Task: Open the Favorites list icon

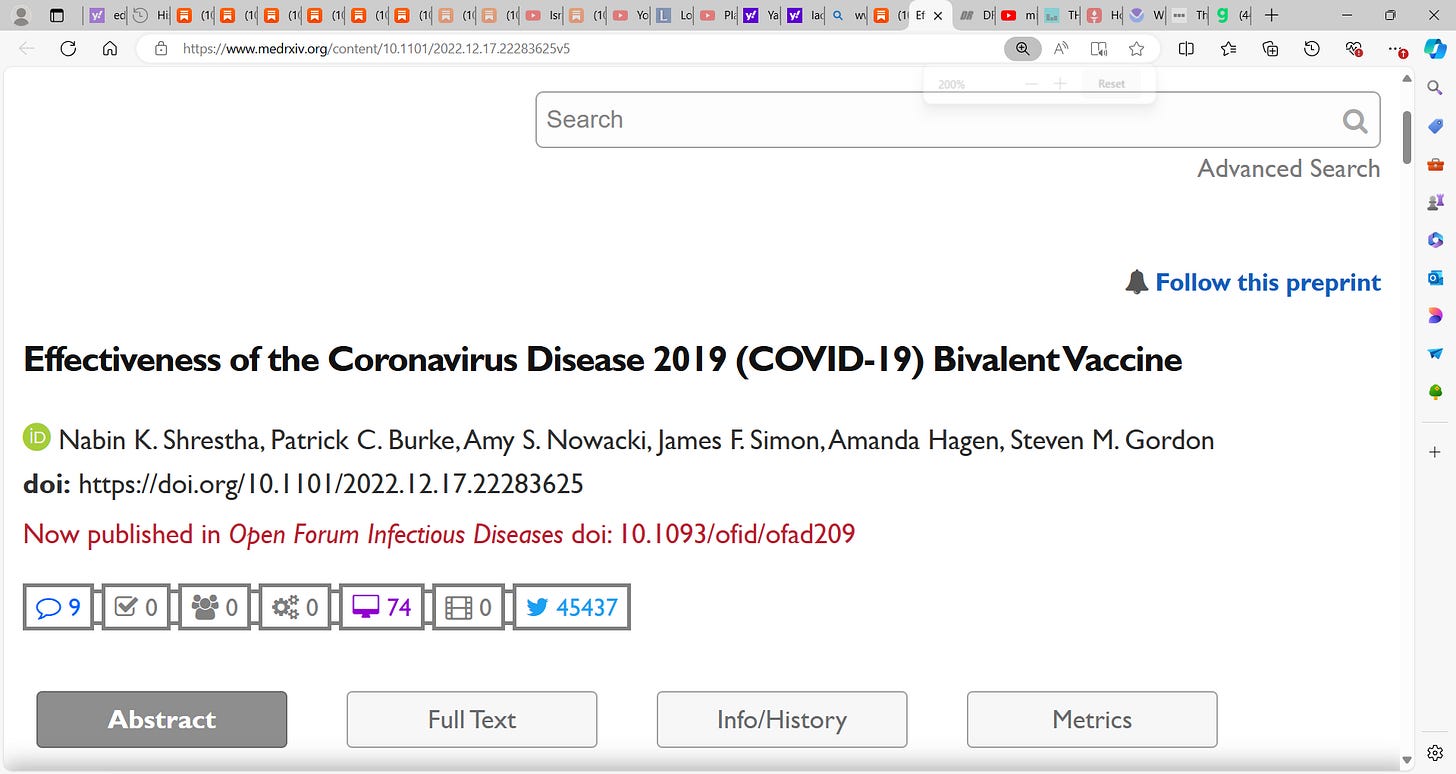Action: coord(1228,48)
